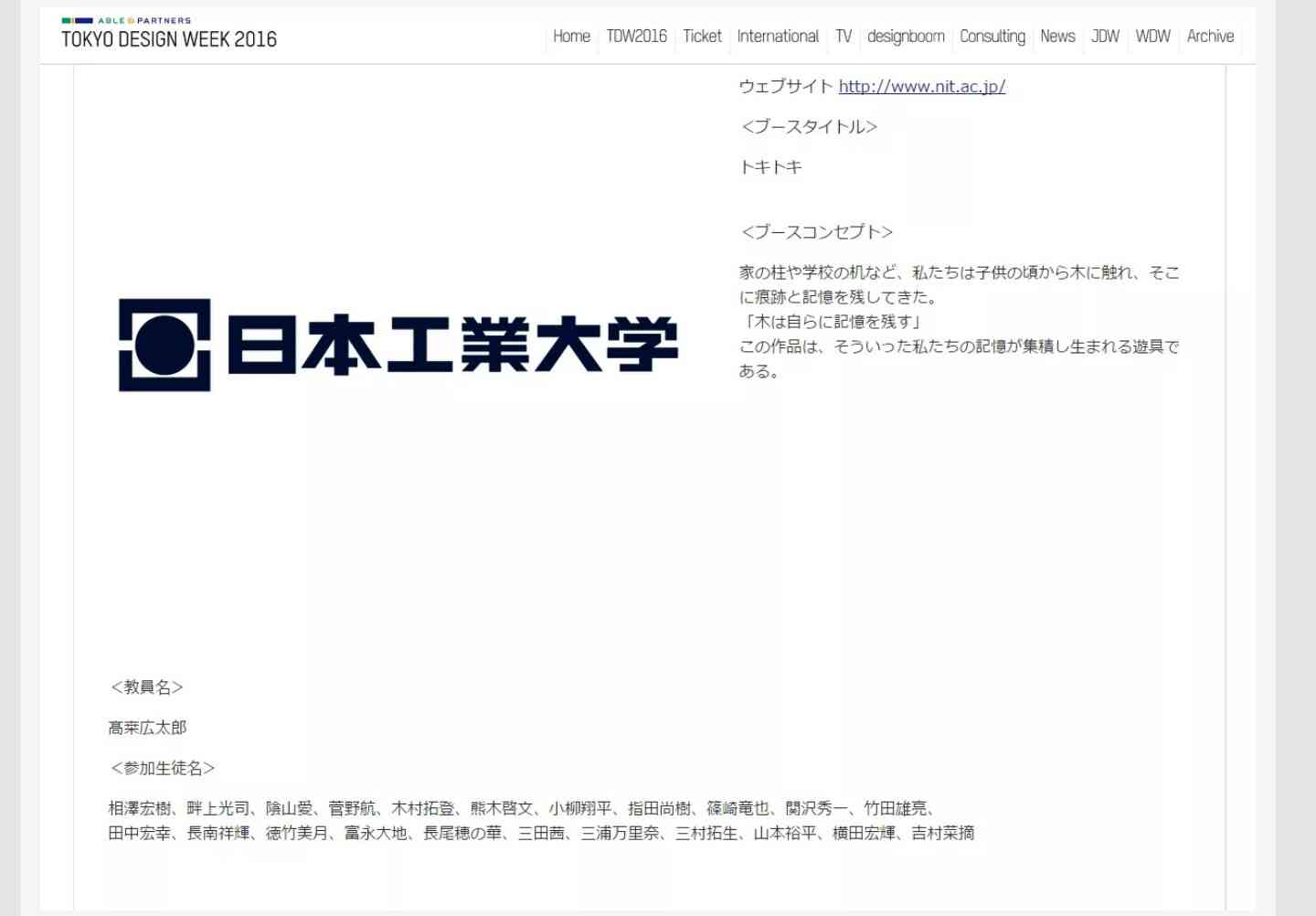Open the designboom menu item
This screenshot has width=1316, height=916.
click(906, 37)
